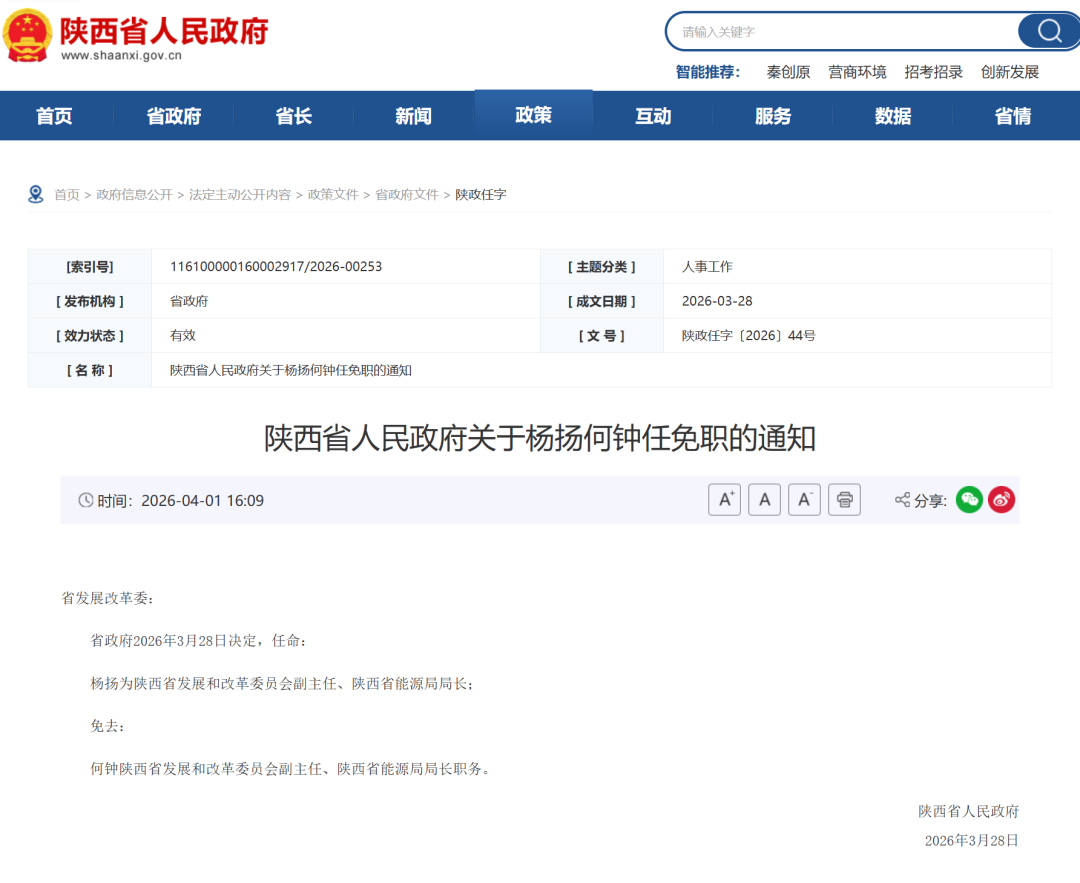
Task: Open the search magnifier icon
Action: (1048, 31)
